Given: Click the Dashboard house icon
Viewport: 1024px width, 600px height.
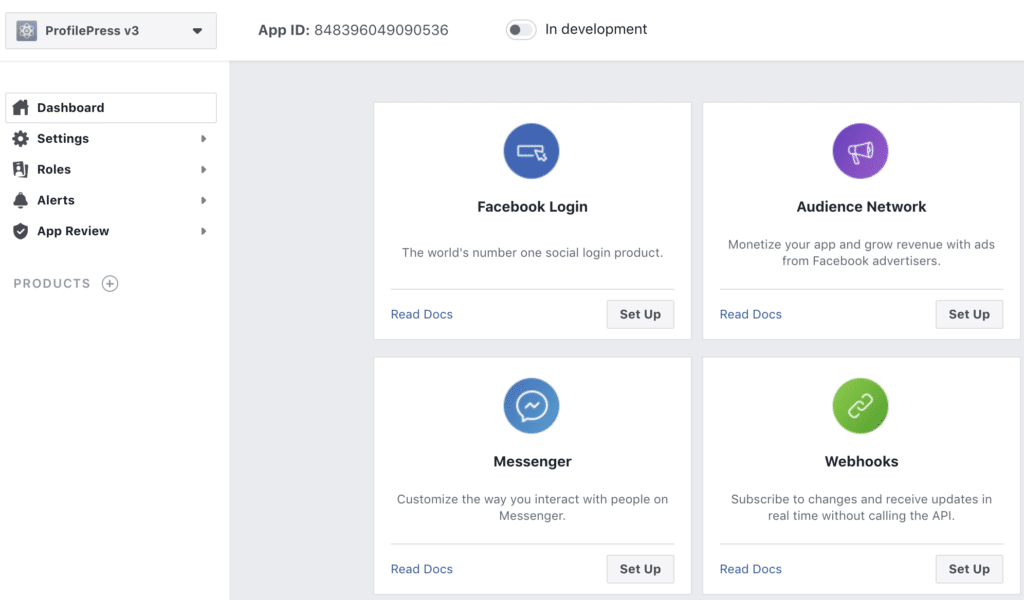Looking at the screenshot, I should pos(21,108).
